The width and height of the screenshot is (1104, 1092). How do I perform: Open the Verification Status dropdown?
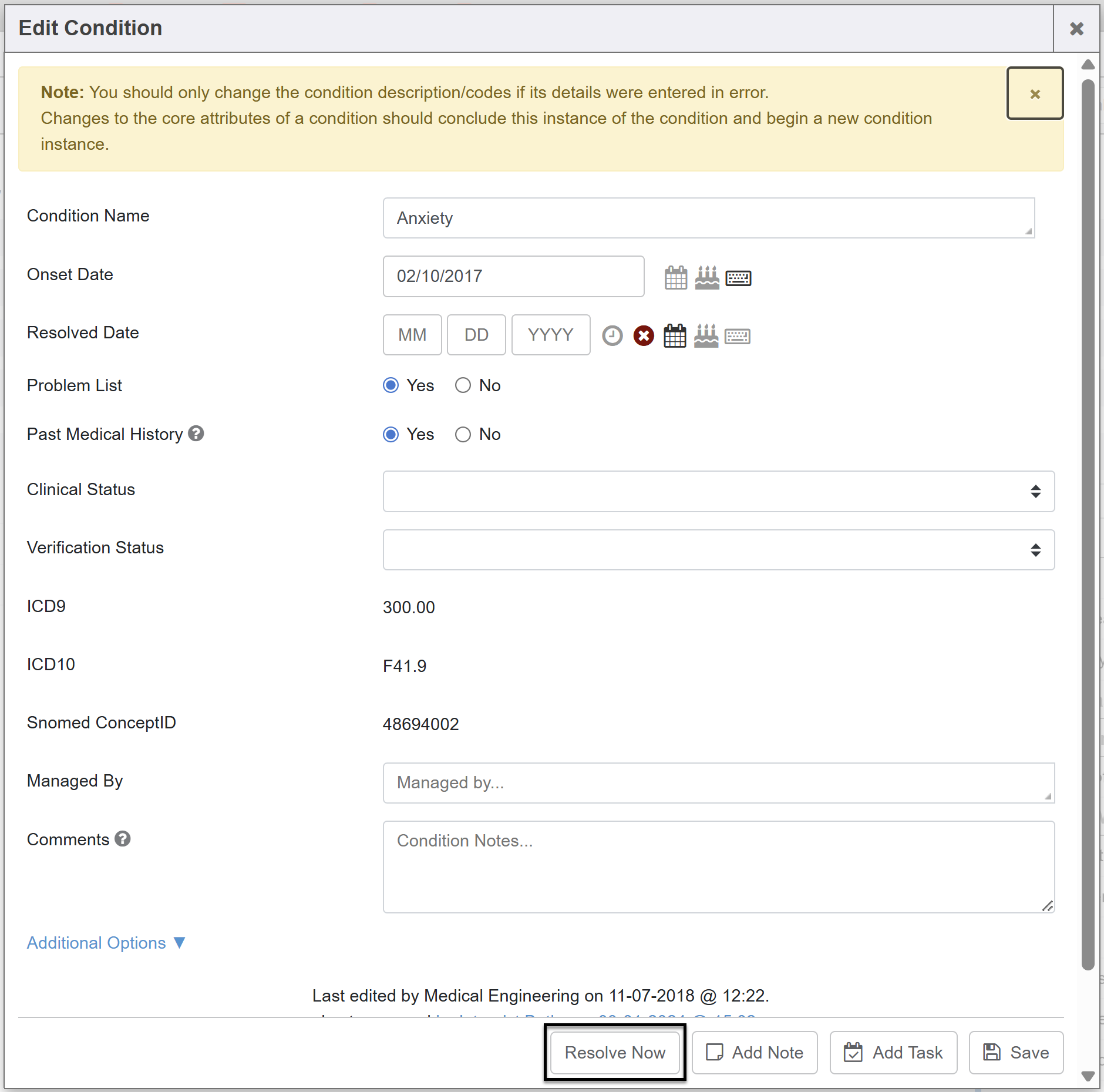click(718, 550)
